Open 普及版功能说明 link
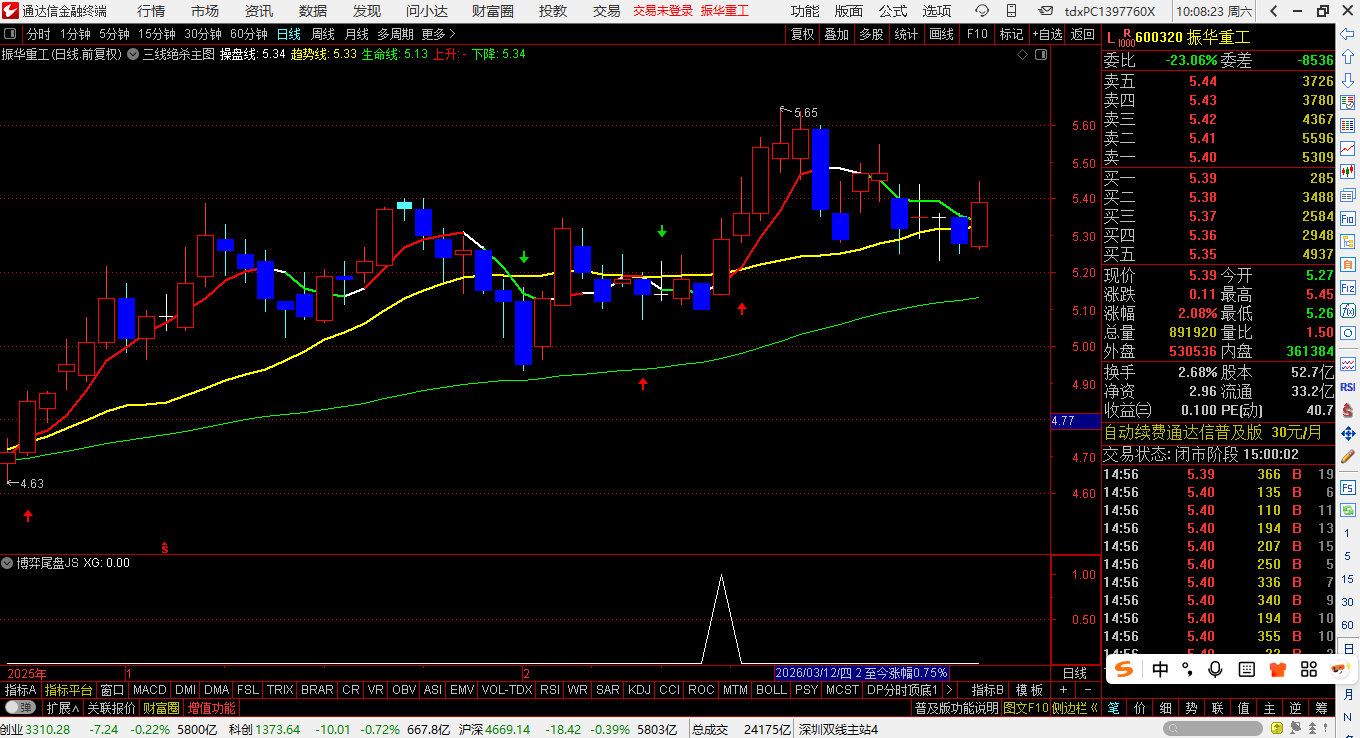 pos(956,708)
